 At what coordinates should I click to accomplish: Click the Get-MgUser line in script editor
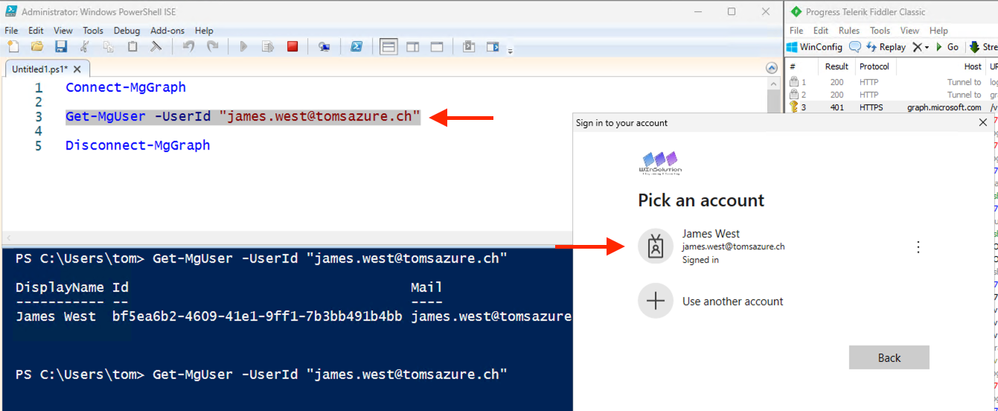tap(242, 116)
